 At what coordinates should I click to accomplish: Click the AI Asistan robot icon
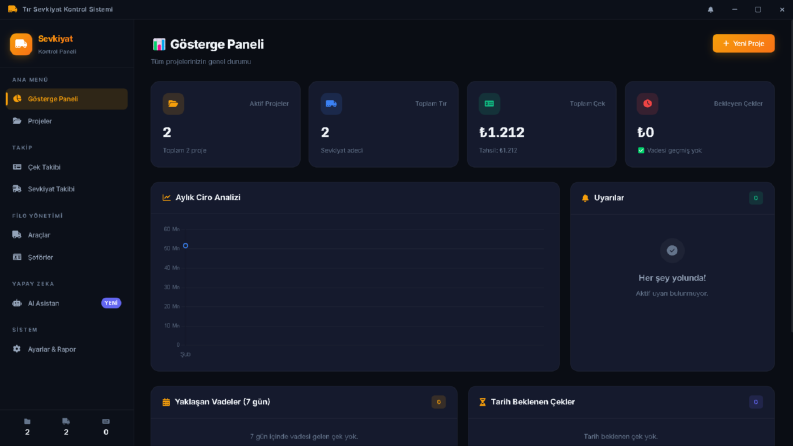tap(17, 303)
